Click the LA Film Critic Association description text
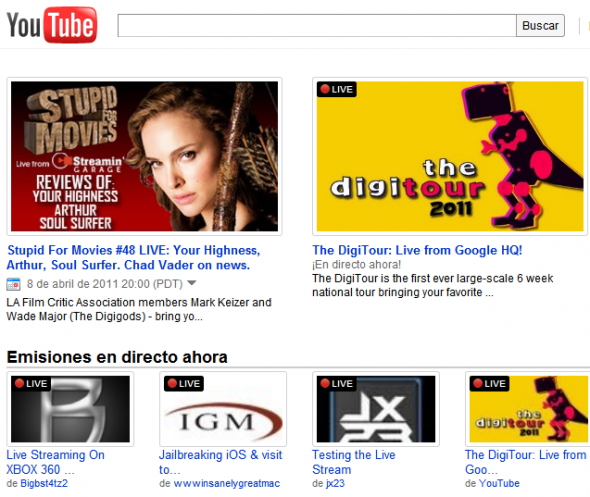 [x=139, y=309]
